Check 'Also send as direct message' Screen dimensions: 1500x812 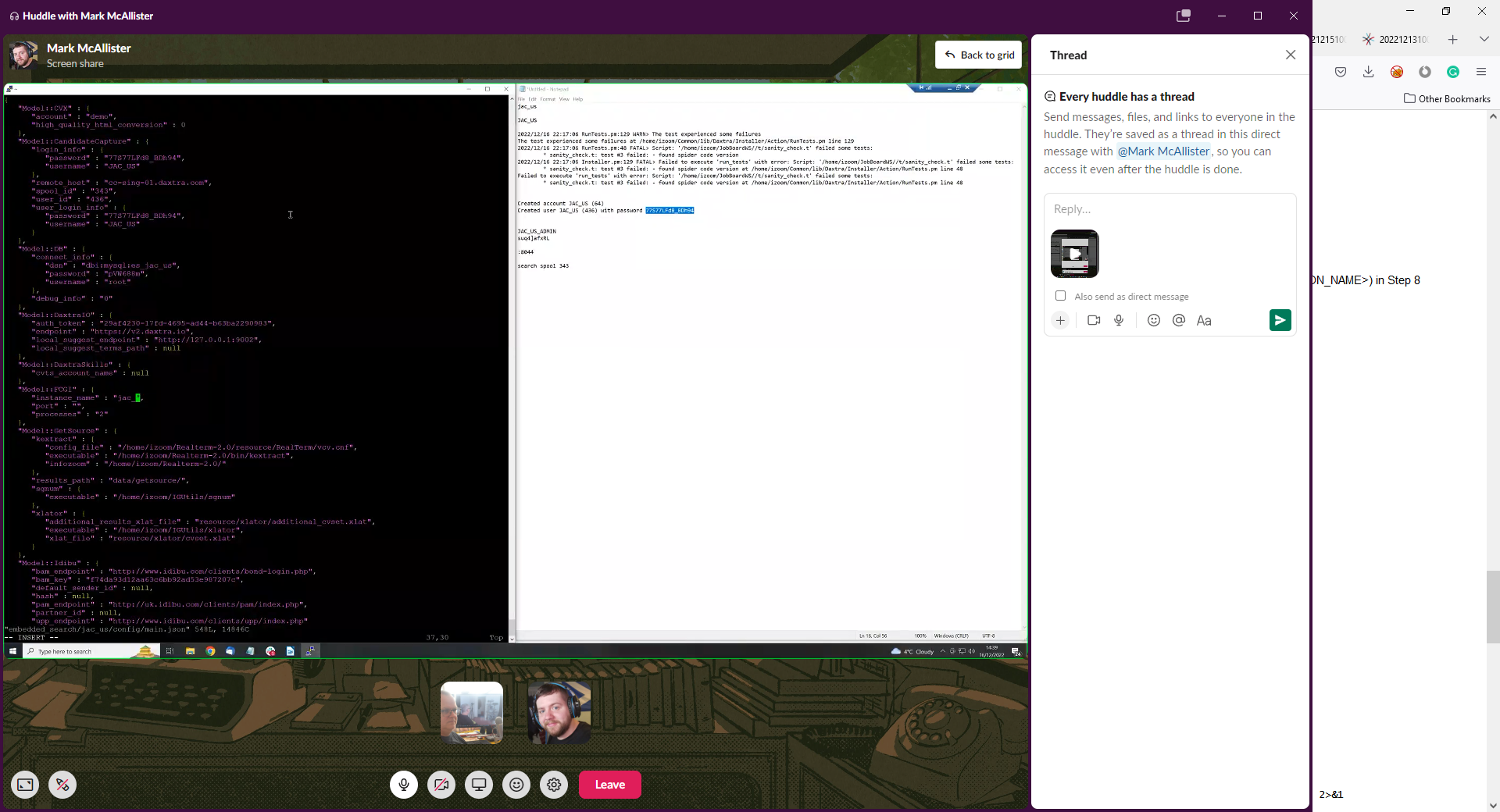coord(1060,296)
